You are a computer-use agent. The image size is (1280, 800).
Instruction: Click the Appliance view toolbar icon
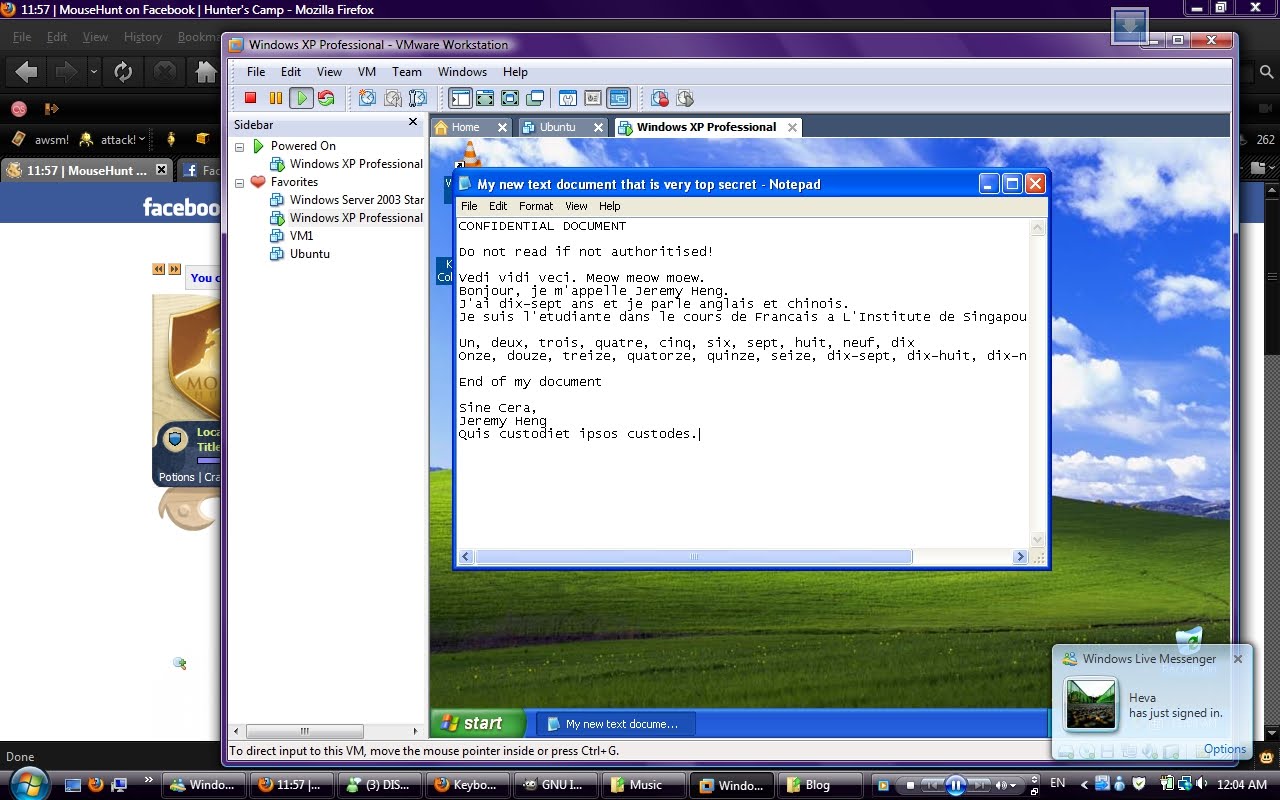click(x=593, y=98)
